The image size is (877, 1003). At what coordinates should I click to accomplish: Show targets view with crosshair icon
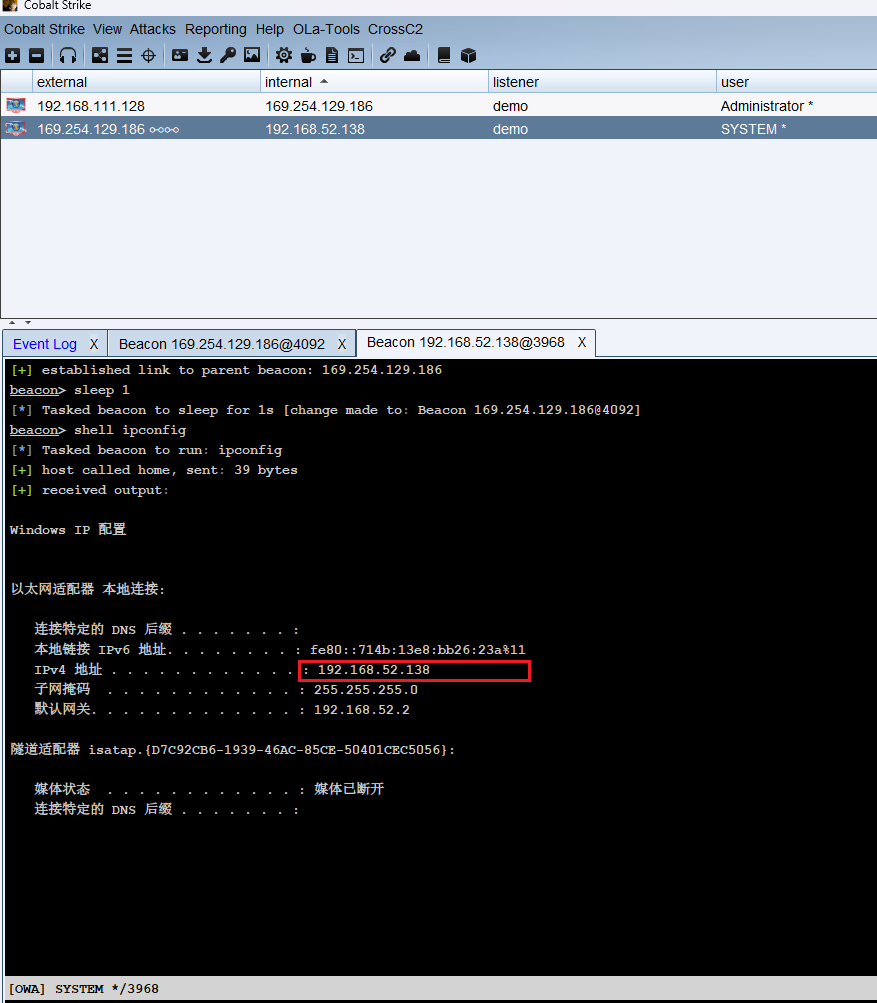click(x=148, y=56)
